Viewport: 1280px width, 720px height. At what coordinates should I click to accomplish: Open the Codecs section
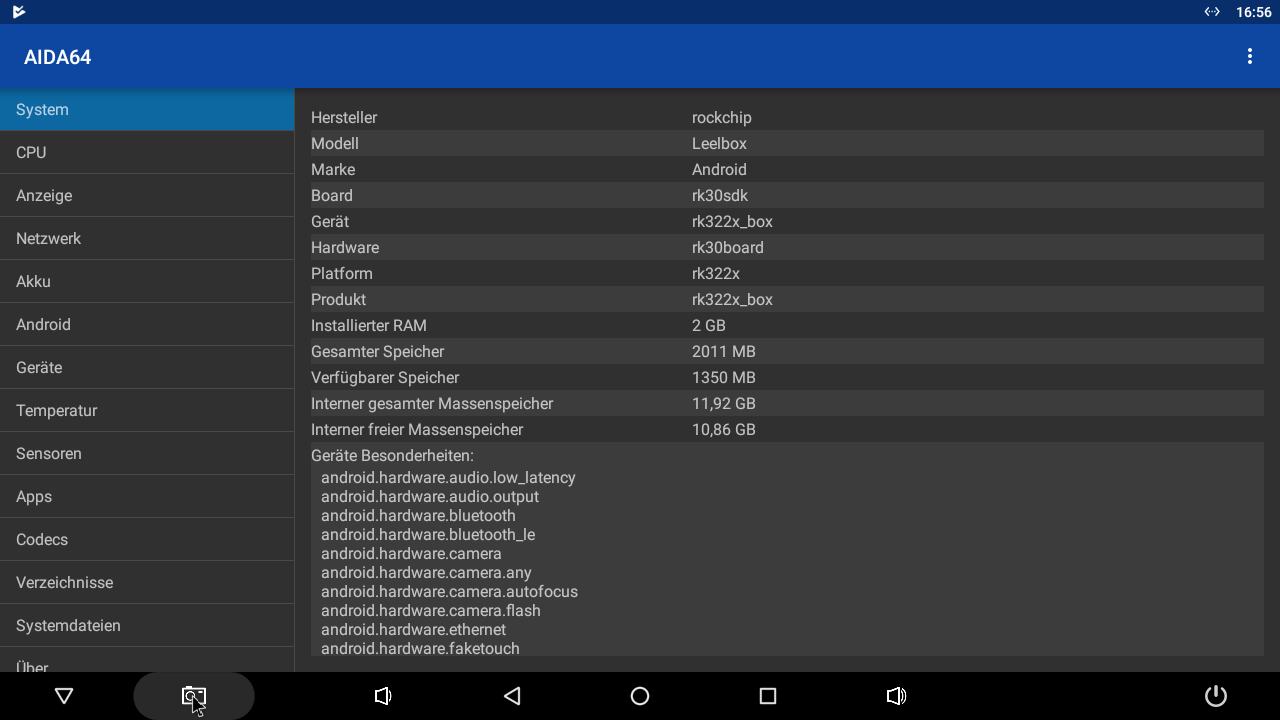(147, 540)
